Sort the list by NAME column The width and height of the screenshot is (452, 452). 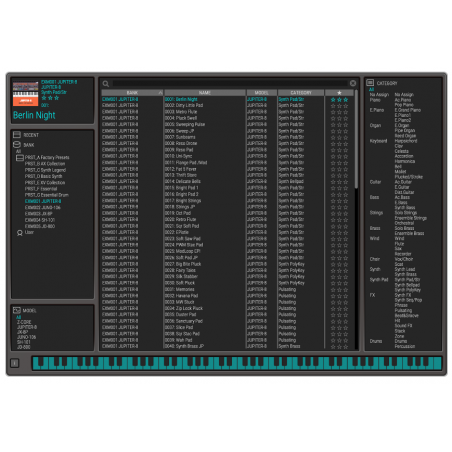click(x=205, y=93)
